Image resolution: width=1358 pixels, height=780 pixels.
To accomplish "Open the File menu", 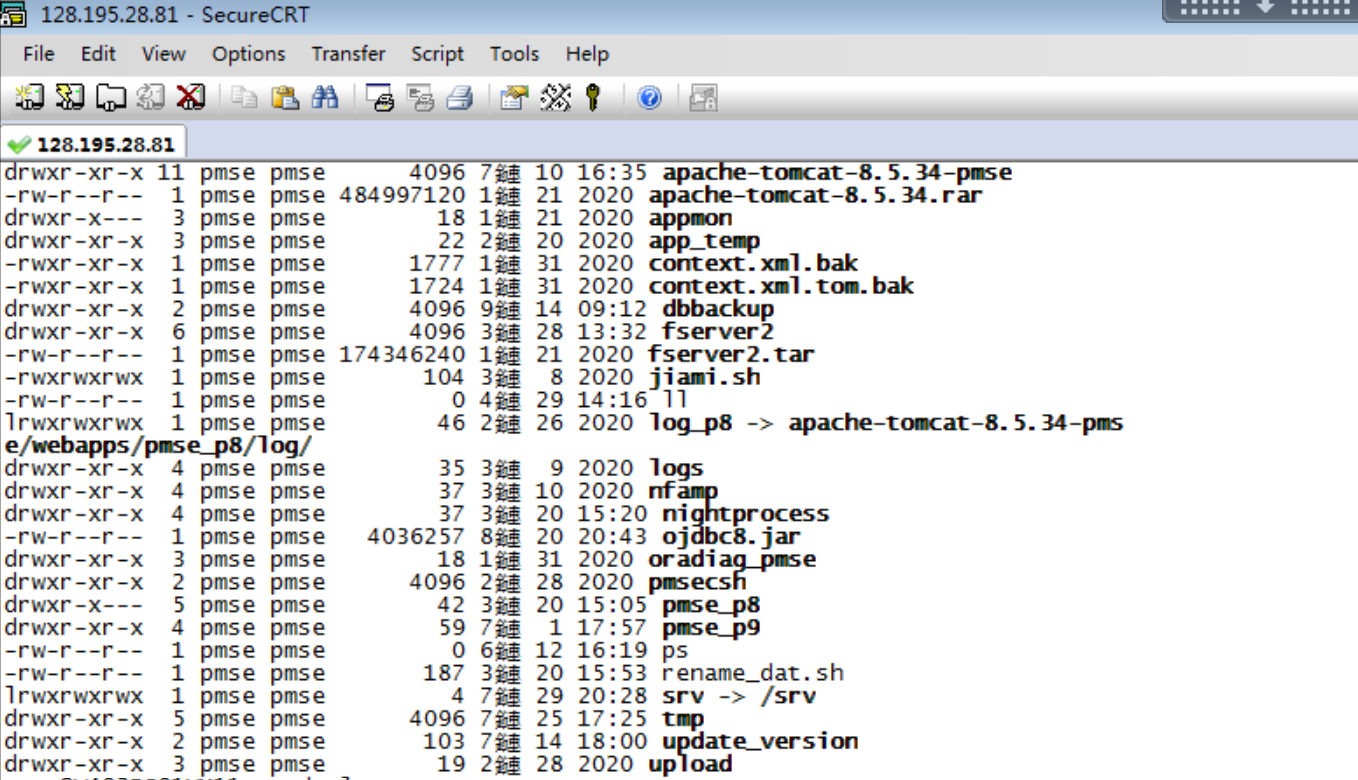I will 38,54.
